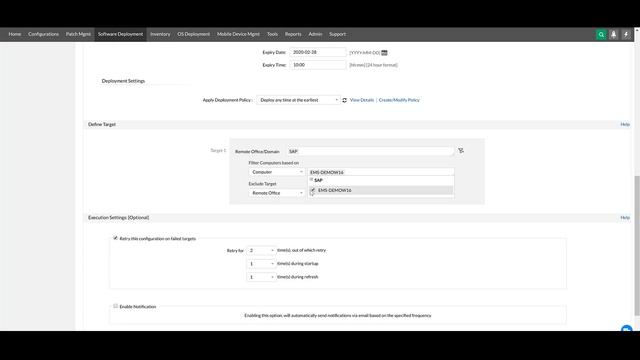Open Help link for Execution Settings
The width and height of the screenshot is (640, 360).
click(625, 218)
